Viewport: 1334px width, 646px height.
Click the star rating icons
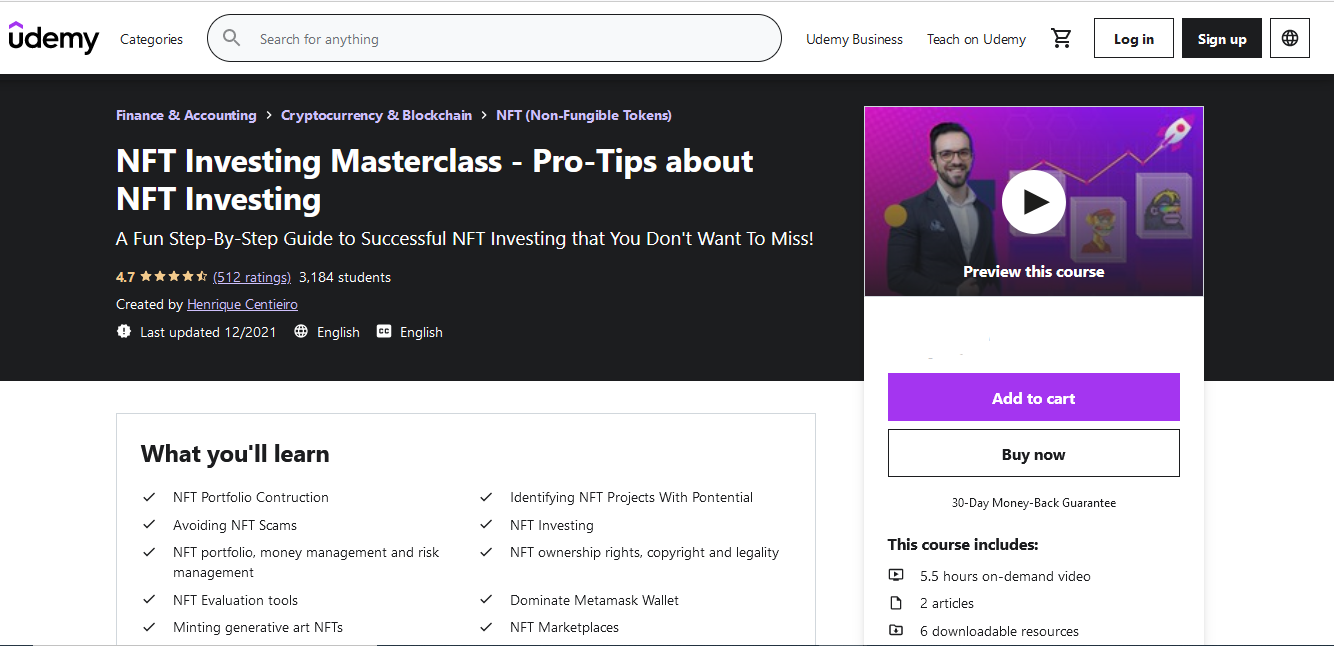(x=173, y=277)
